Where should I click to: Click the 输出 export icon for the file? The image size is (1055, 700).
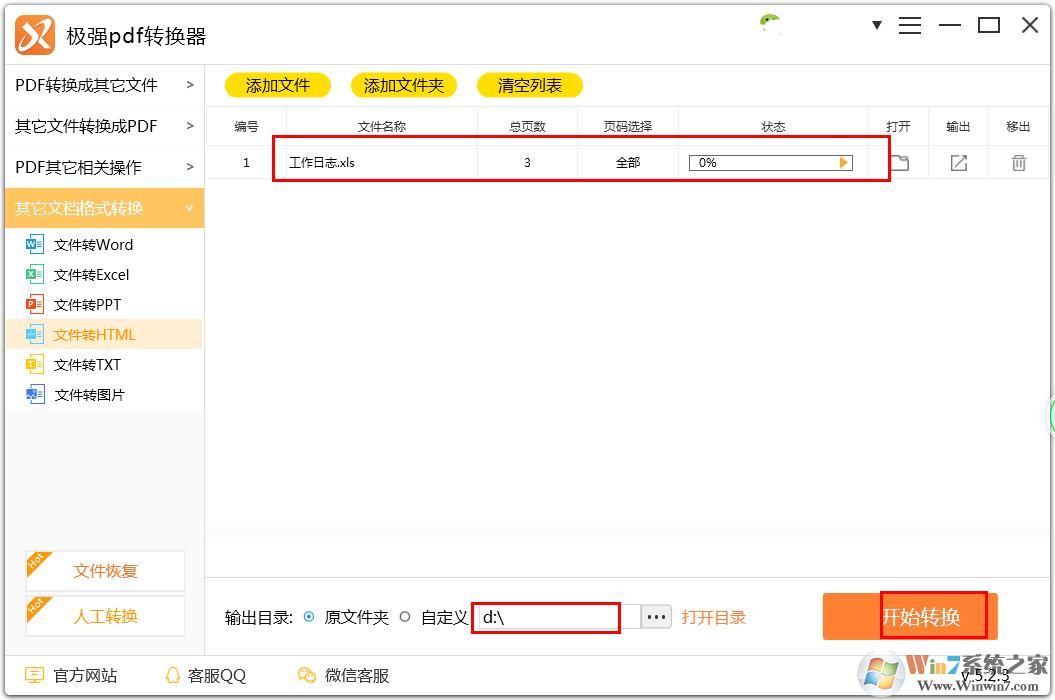(x=958, y=161)
